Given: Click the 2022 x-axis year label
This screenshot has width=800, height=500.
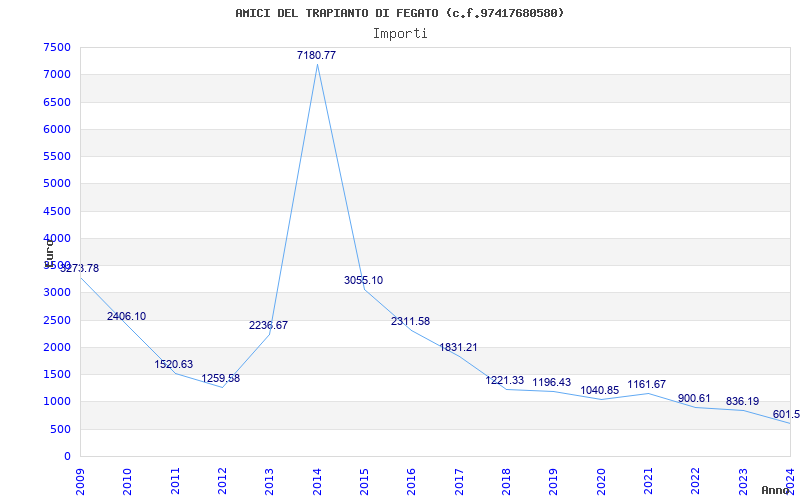Looking at the screenshot, I should click(x=695, y=482).
